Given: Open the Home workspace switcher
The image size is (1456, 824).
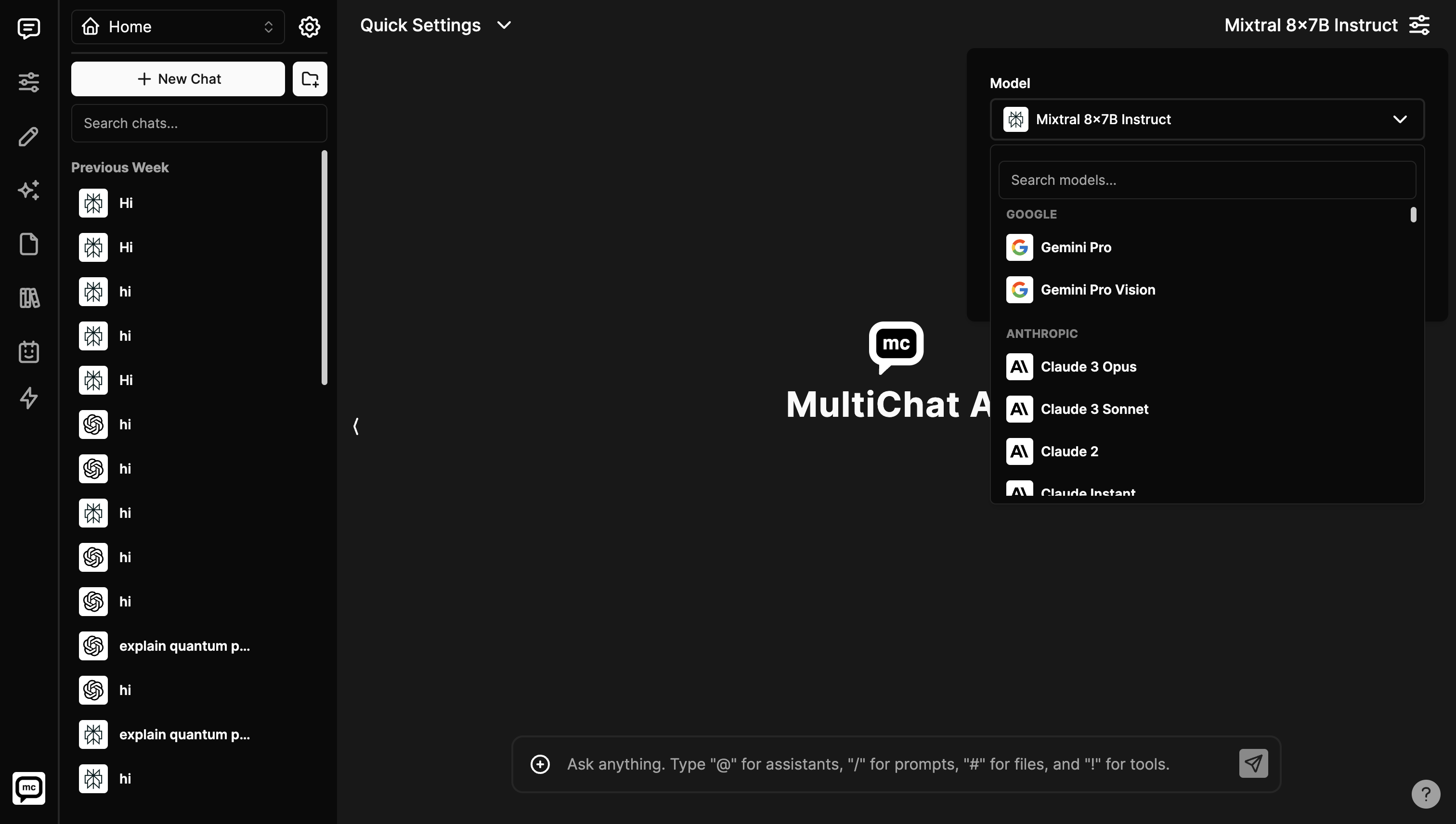Looking at the screenshot, I should coord(178,26).
